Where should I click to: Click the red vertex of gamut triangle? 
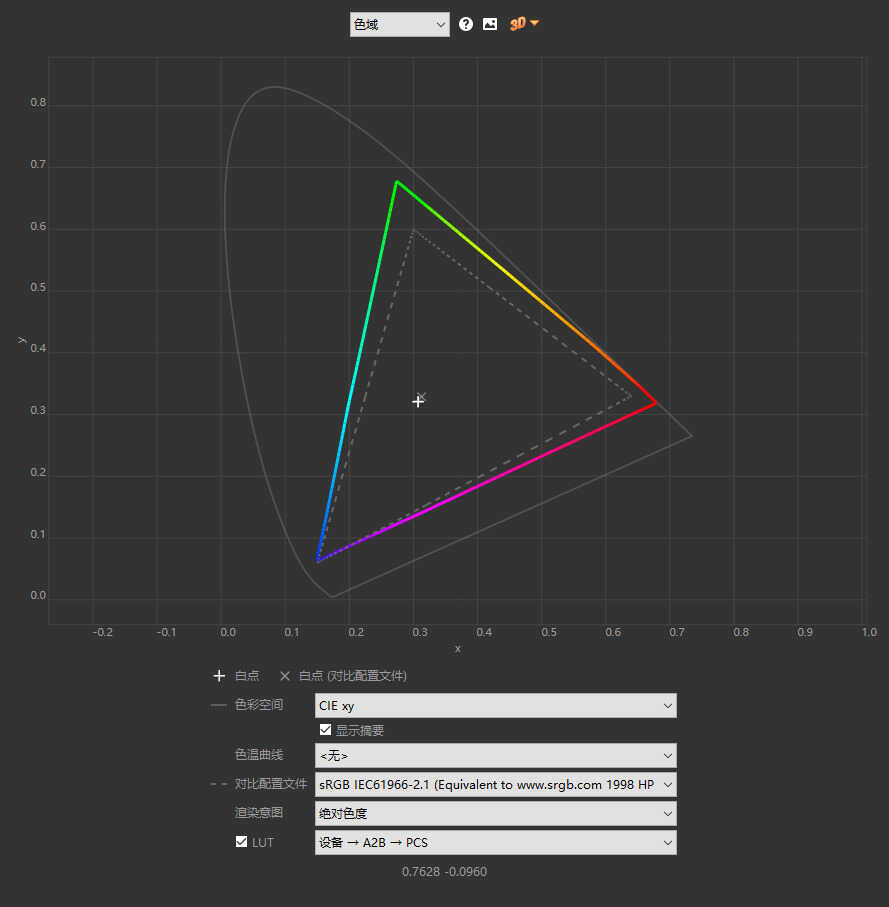pos(655,403)
